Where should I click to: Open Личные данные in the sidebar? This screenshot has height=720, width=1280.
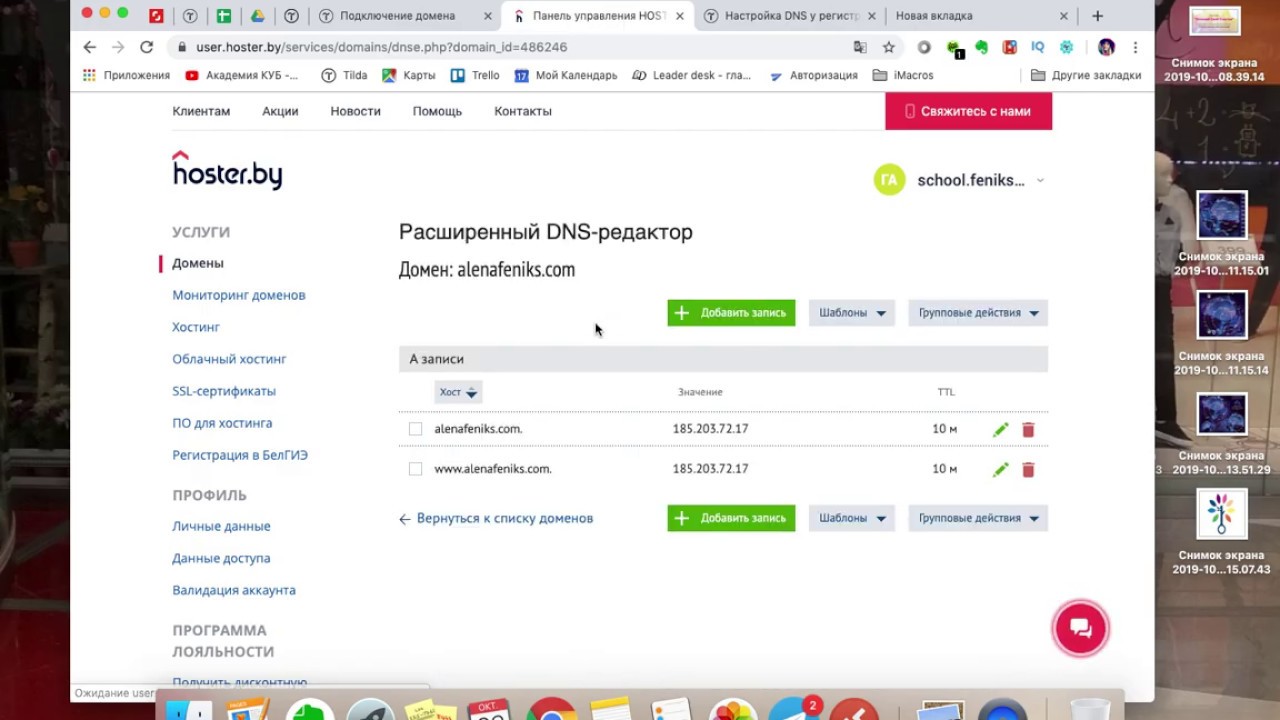(x=221, y=526)
